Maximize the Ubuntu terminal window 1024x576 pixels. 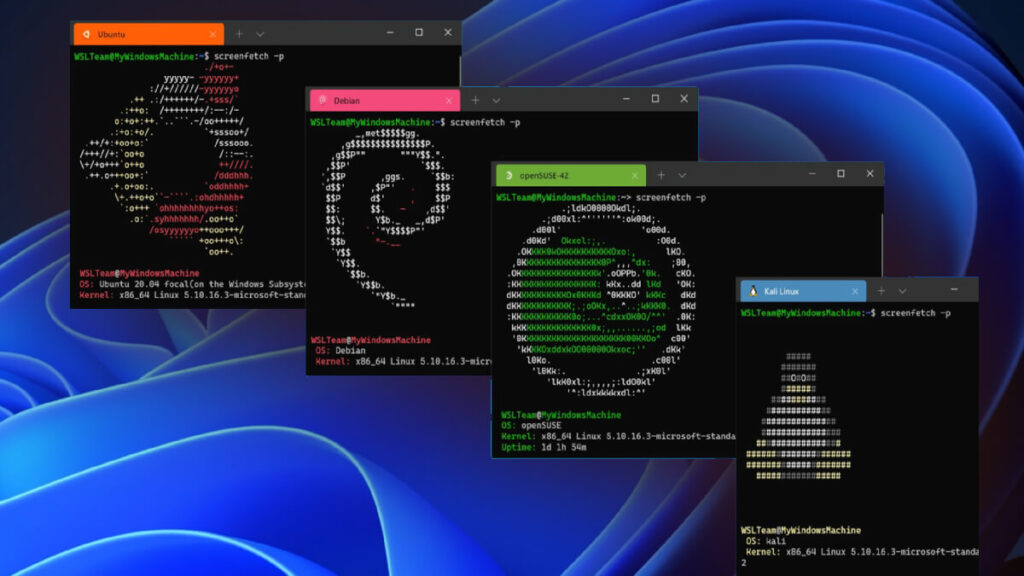419,32
